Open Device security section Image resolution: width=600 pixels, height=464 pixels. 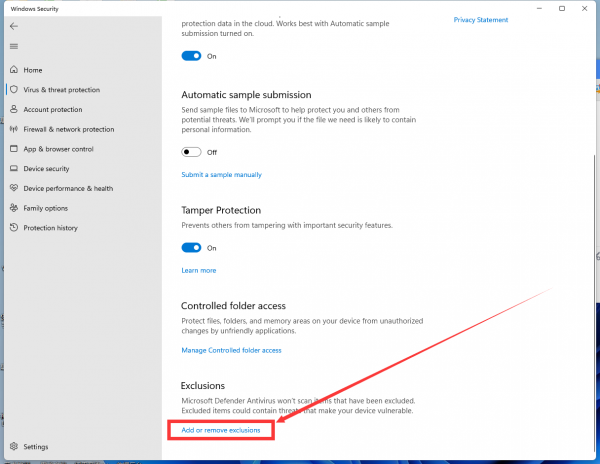click(46, 169)
